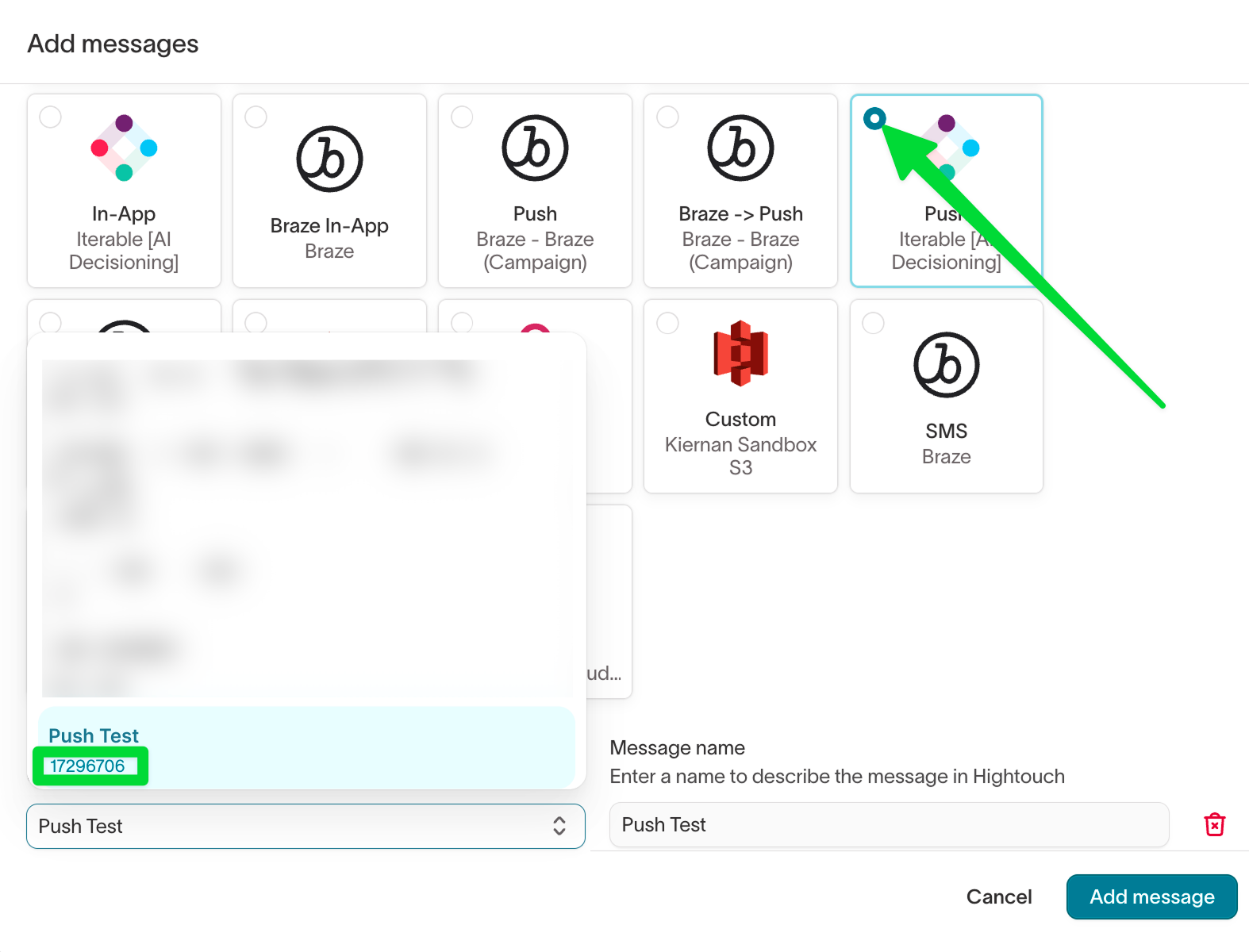1249x952 pixels.
Task: Click the Braze logo on SMS card
Action: pyautogui.click(x=946, y=365)
